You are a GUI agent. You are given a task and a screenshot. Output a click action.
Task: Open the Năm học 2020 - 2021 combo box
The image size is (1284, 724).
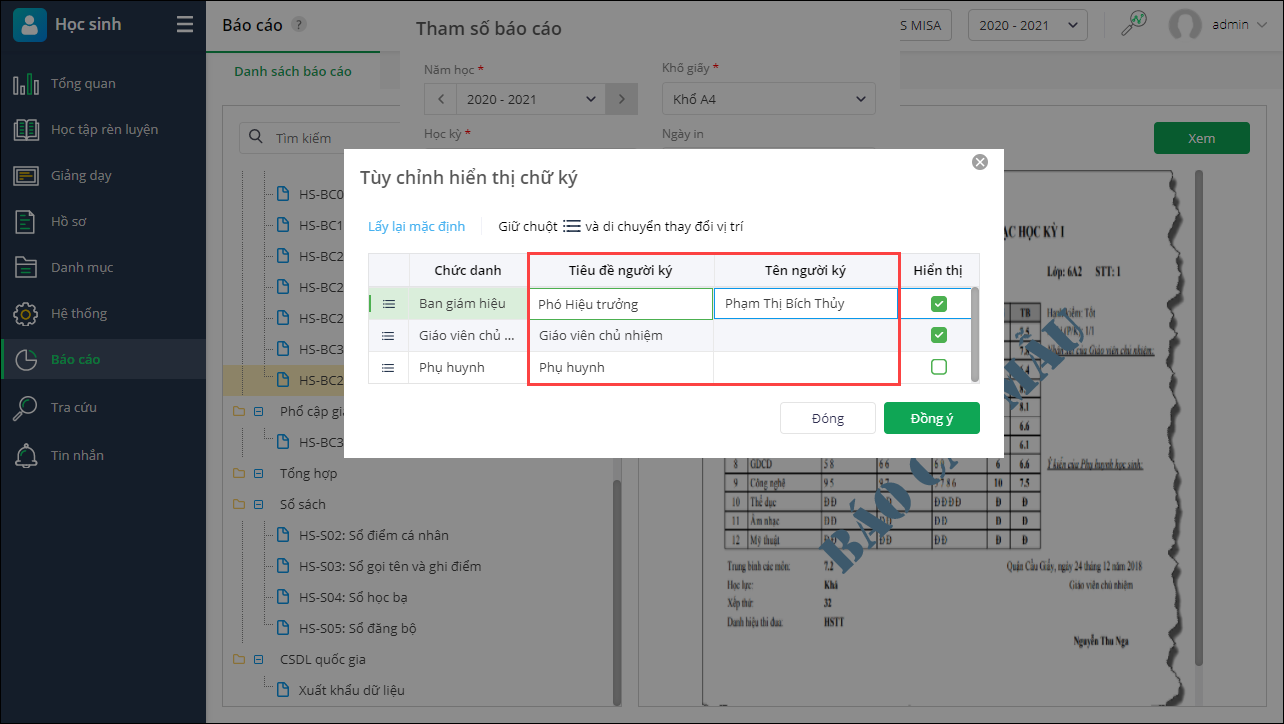[531, 99]
